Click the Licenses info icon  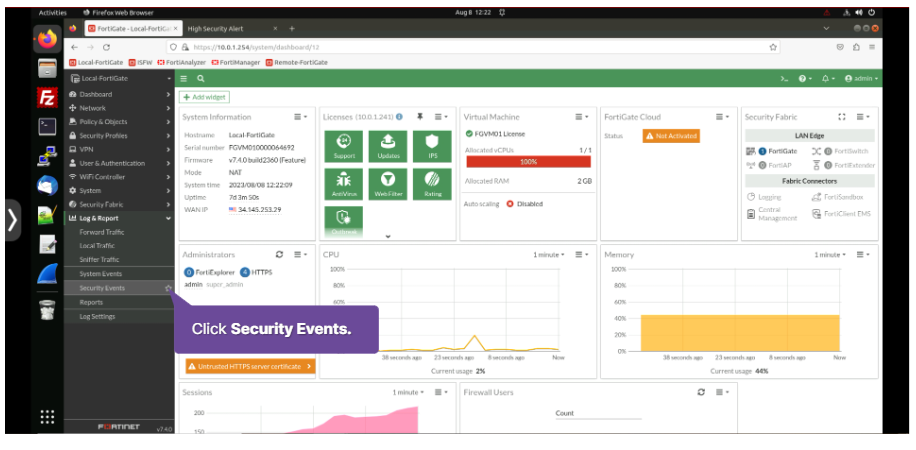click(399, 117)
